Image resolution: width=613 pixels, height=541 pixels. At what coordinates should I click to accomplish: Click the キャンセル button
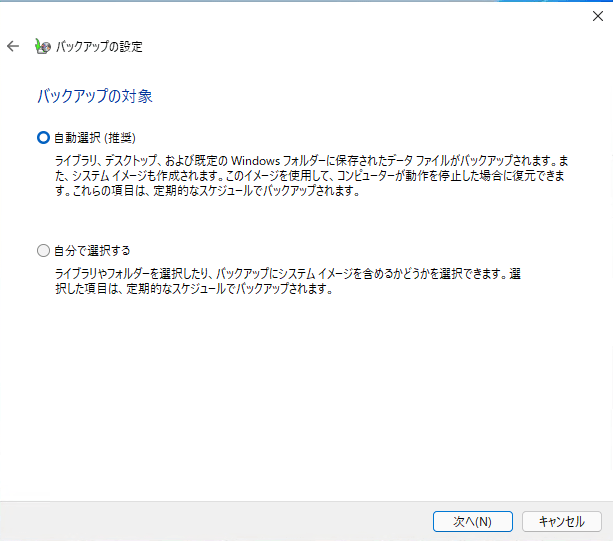[x=562, y=521]
